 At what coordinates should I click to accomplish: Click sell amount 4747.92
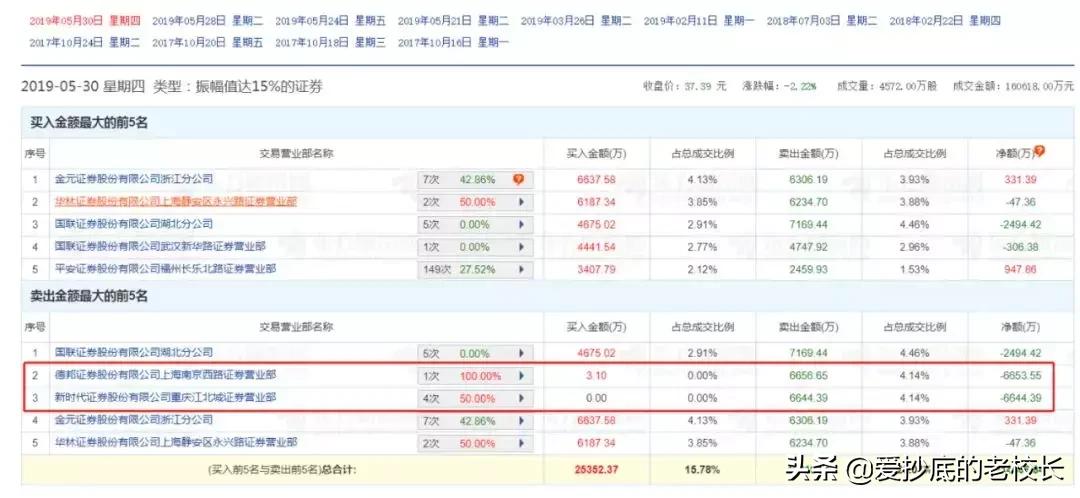[x=809, y=247]
